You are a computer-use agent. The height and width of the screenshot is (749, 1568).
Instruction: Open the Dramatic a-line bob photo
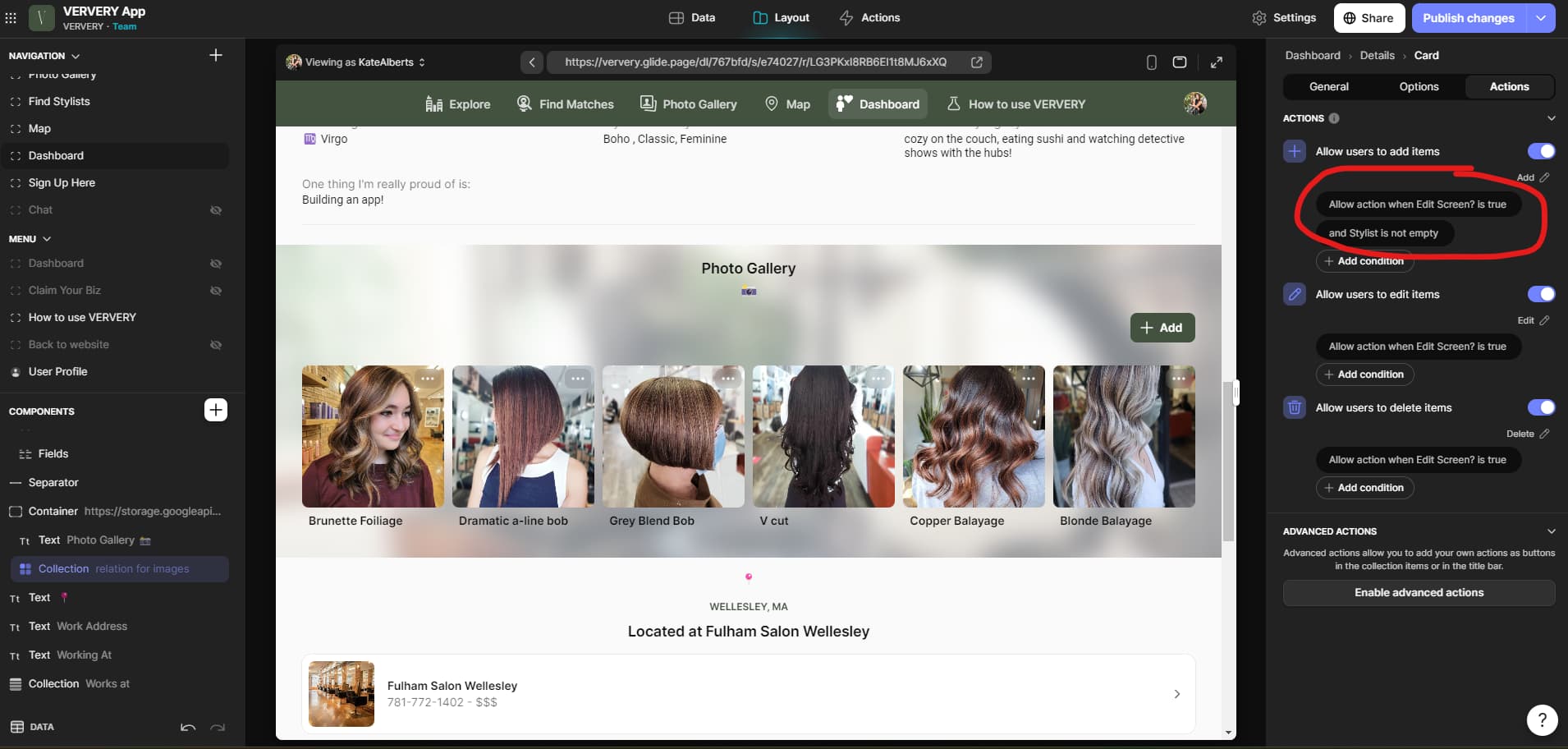(523, 436)
